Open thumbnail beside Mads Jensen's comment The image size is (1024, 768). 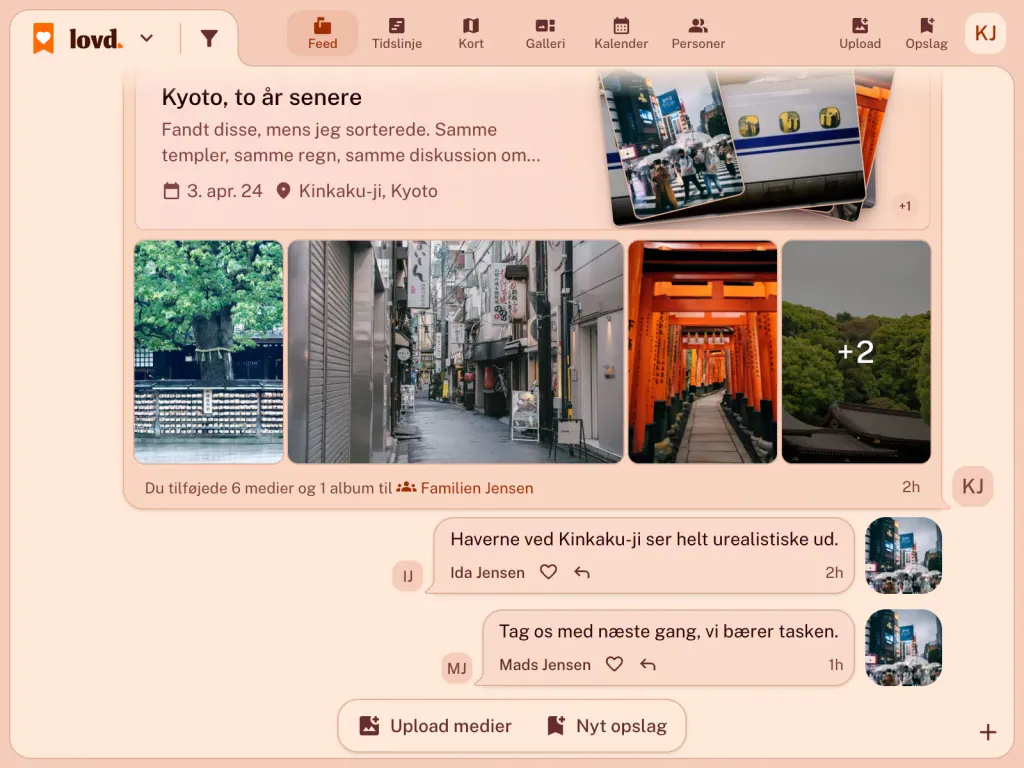tap(903, 648)
